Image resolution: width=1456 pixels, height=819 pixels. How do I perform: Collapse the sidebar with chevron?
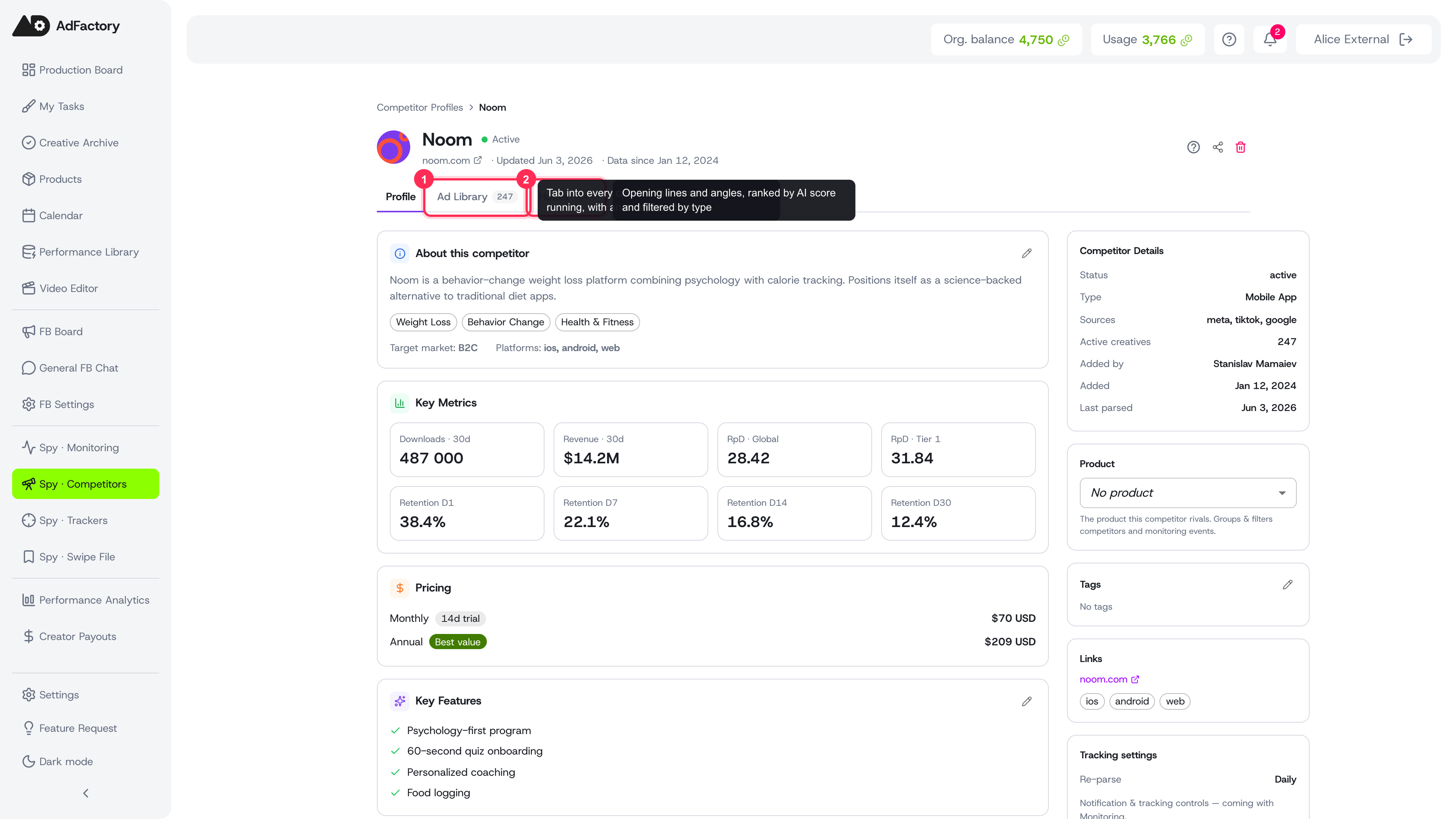click(x=85, y=793)
